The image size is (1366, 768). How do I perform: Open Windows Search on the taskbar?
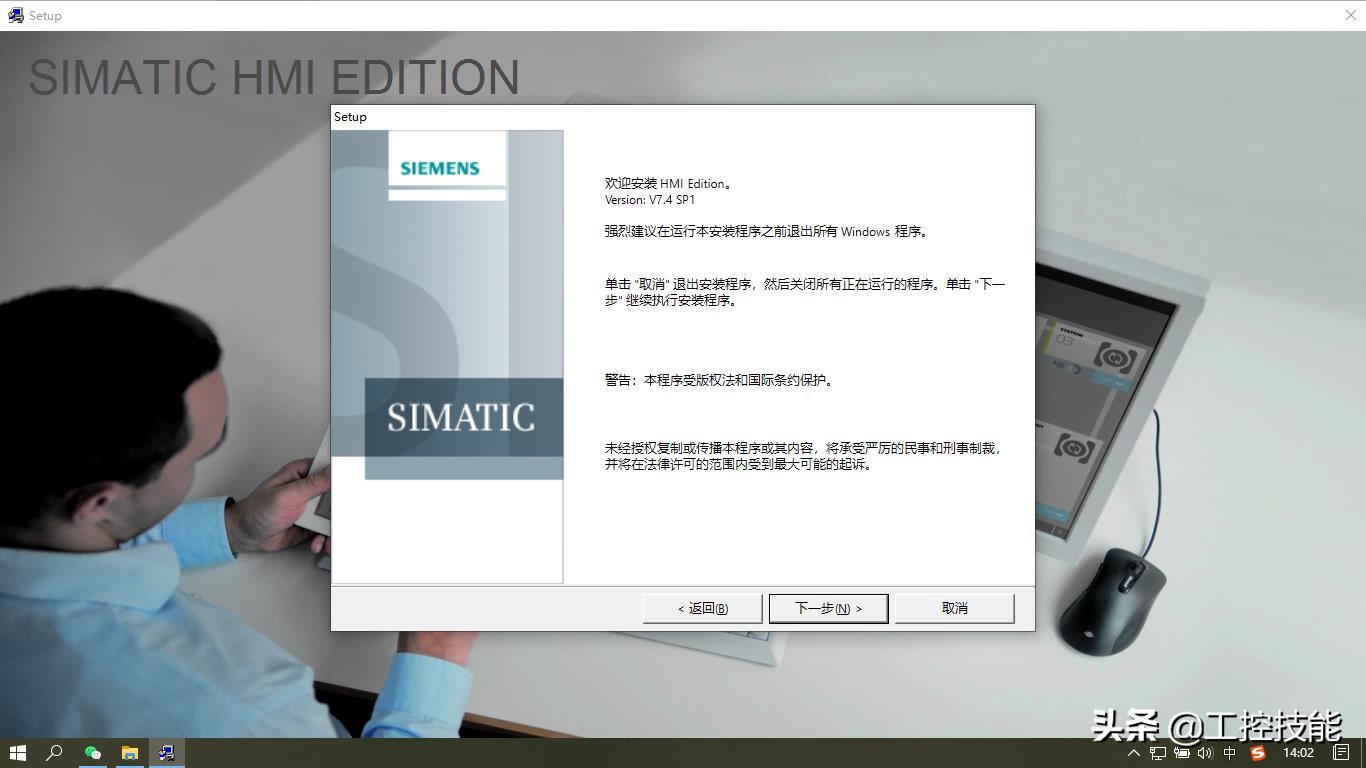tap(55, 753)
